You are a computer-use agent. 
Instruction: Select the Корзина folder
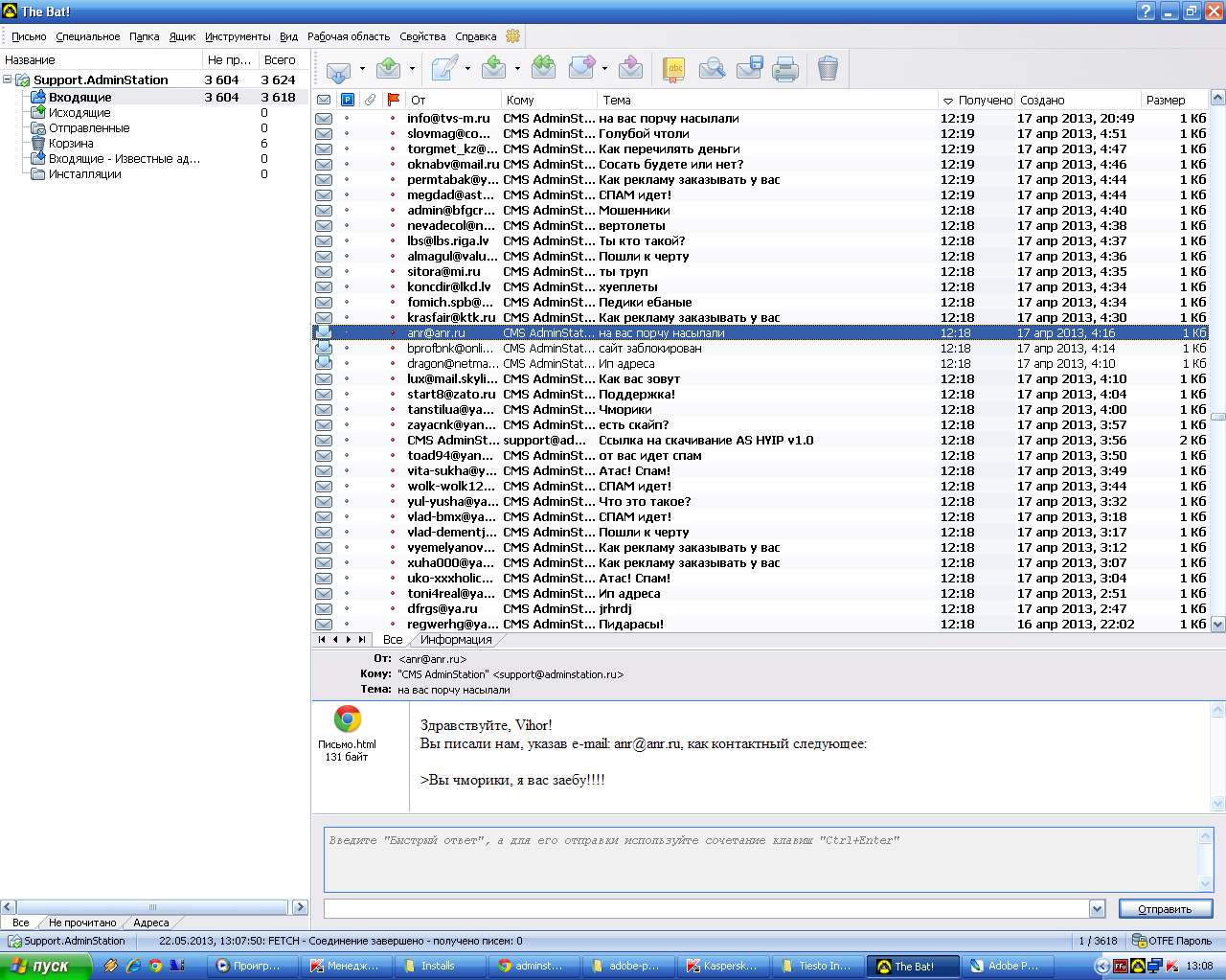point(71,144)
